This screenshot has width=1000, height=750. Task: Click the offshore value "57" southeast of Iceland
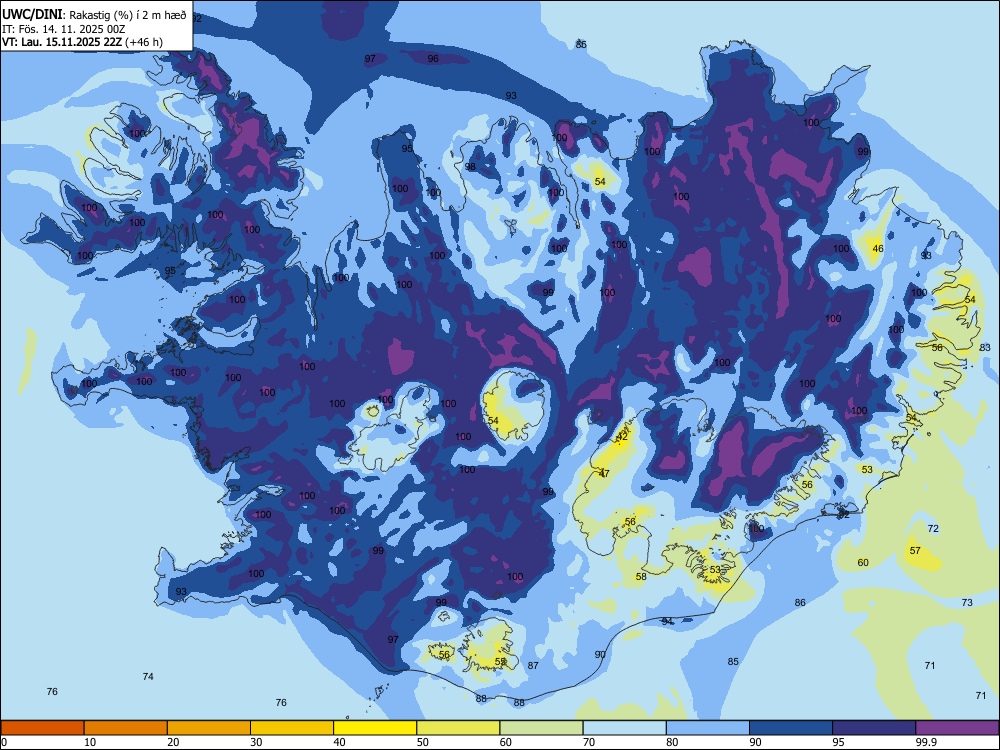(x=915, y=550)
